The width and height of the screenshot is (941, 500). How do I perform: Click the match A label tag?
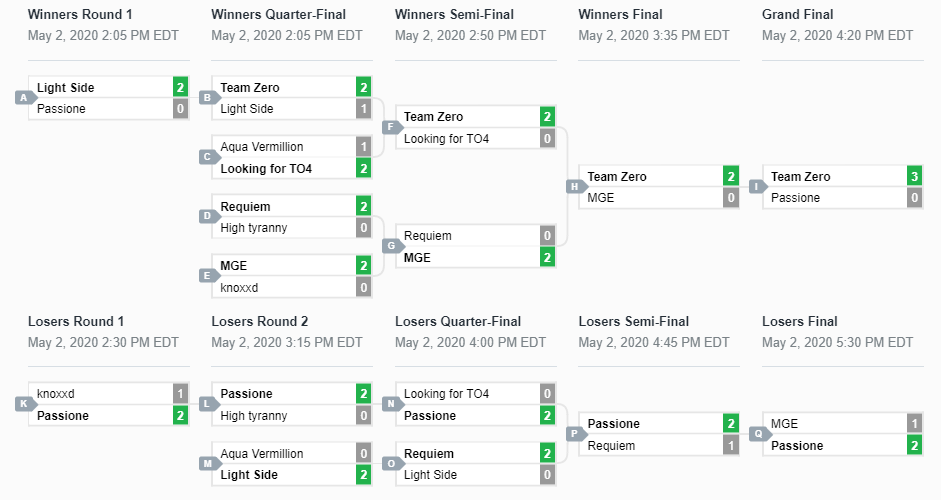pos(23,98)
